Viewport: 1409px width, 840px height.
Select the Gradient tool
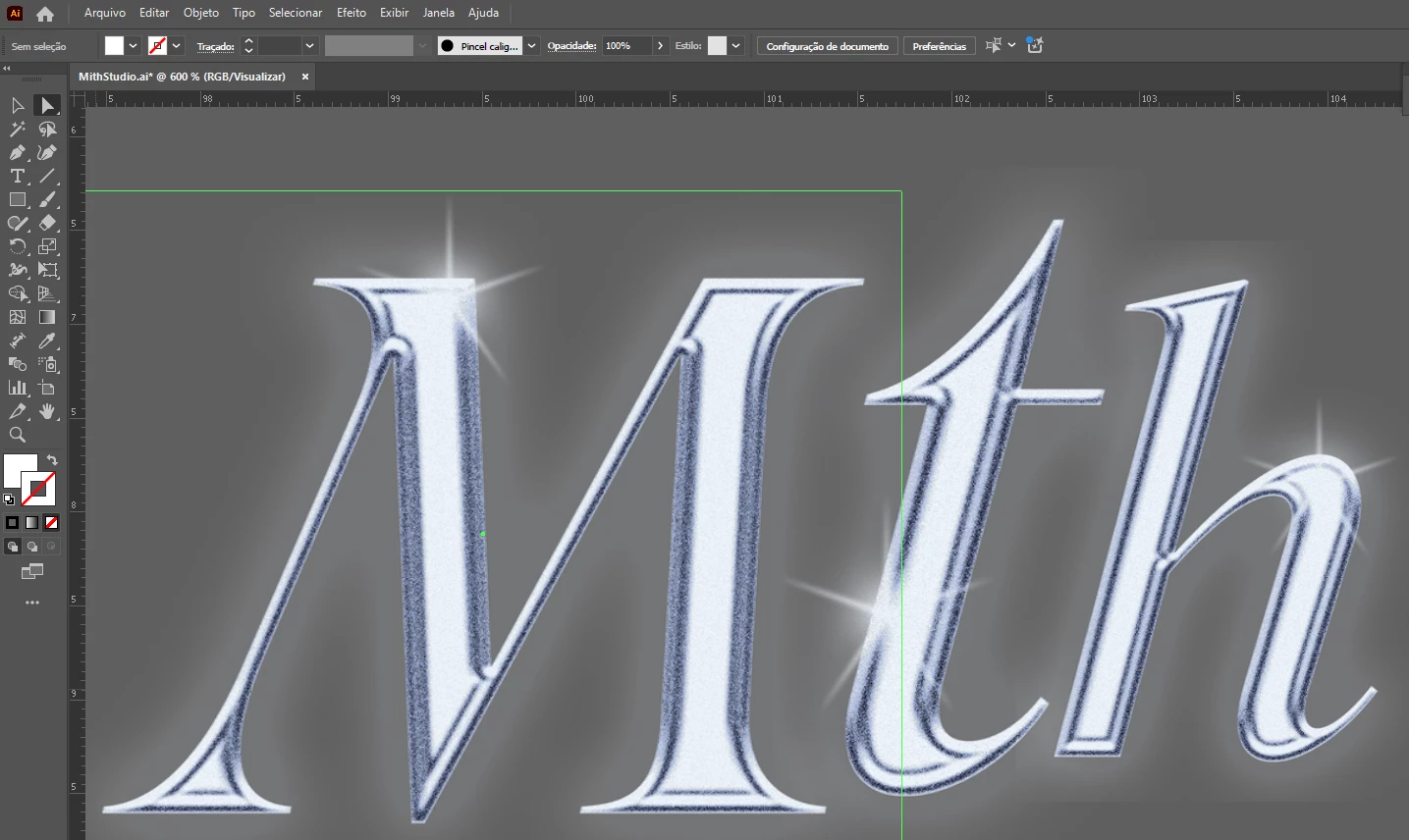[x=47, y=317]
